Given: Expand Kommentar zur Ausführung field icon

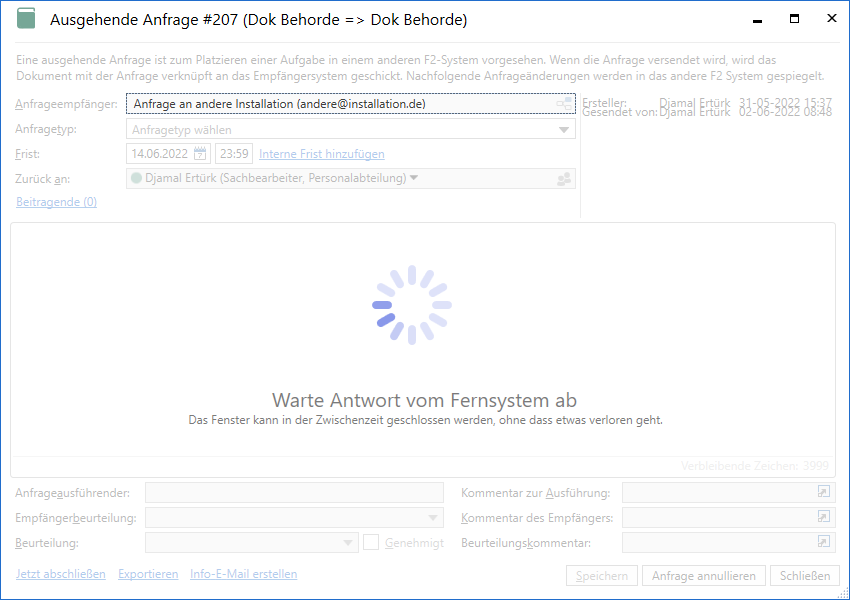Looking at the screenshot, I should (824, 492).
